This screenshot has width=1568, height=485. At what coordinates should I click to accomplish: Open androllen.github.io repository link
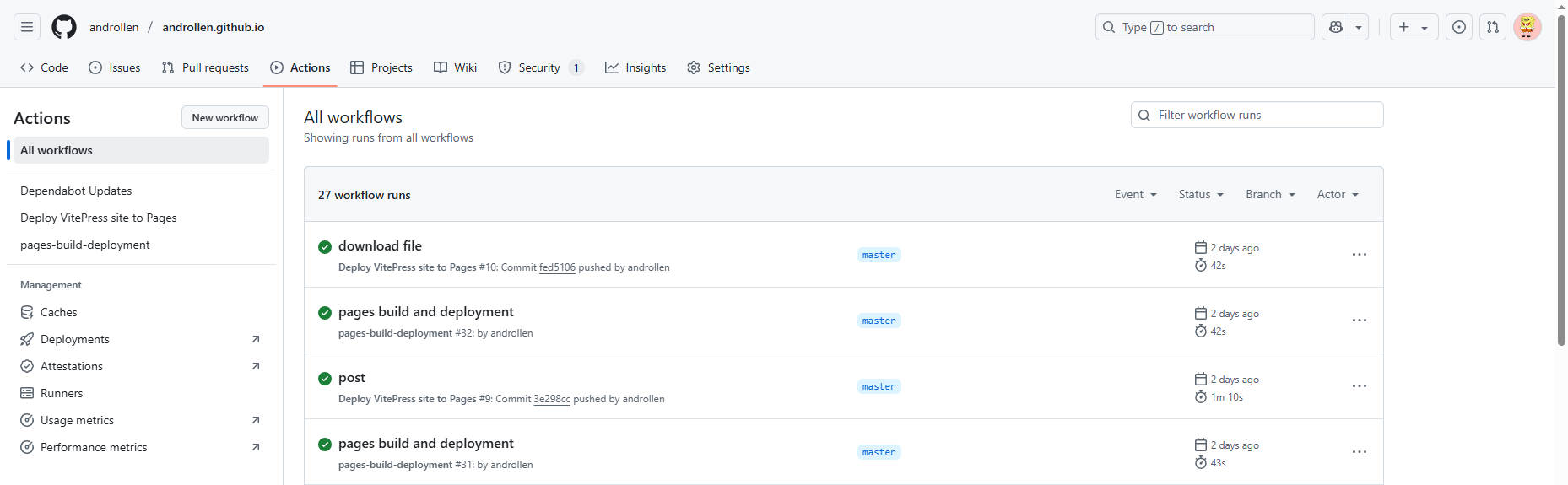point(214,27)
